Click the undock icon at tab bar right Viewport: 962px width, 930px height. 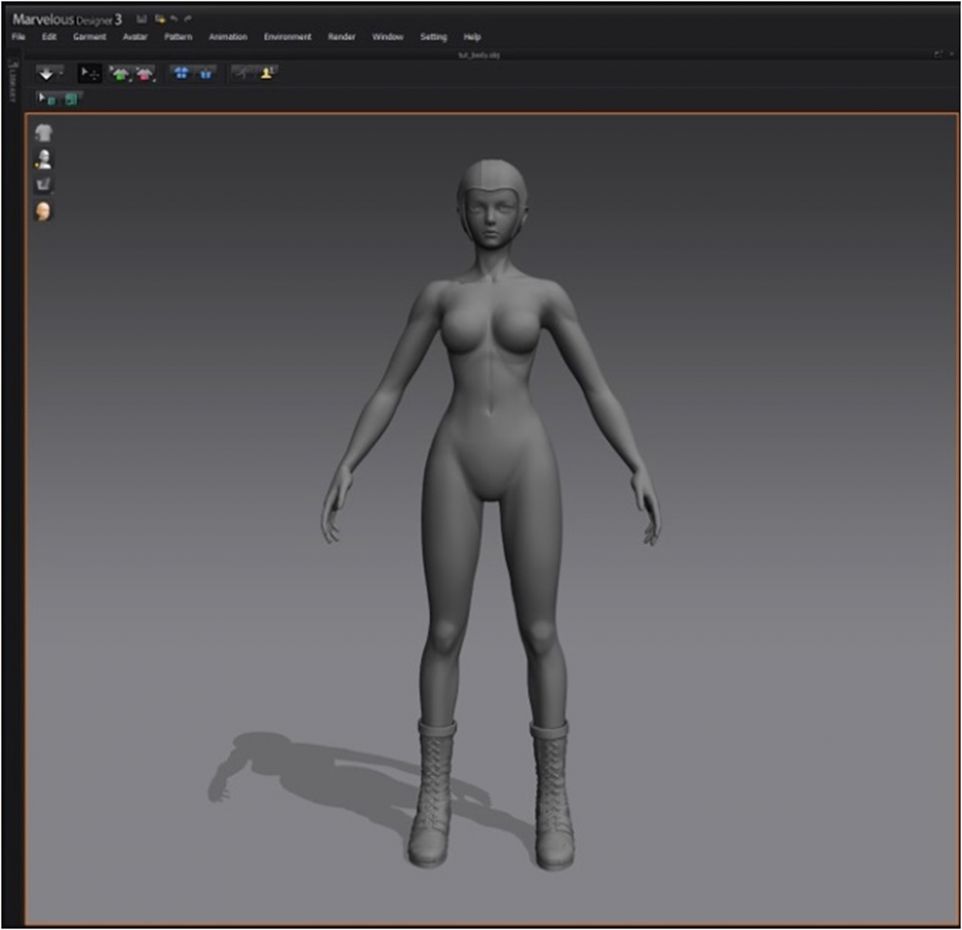point(938,55)
